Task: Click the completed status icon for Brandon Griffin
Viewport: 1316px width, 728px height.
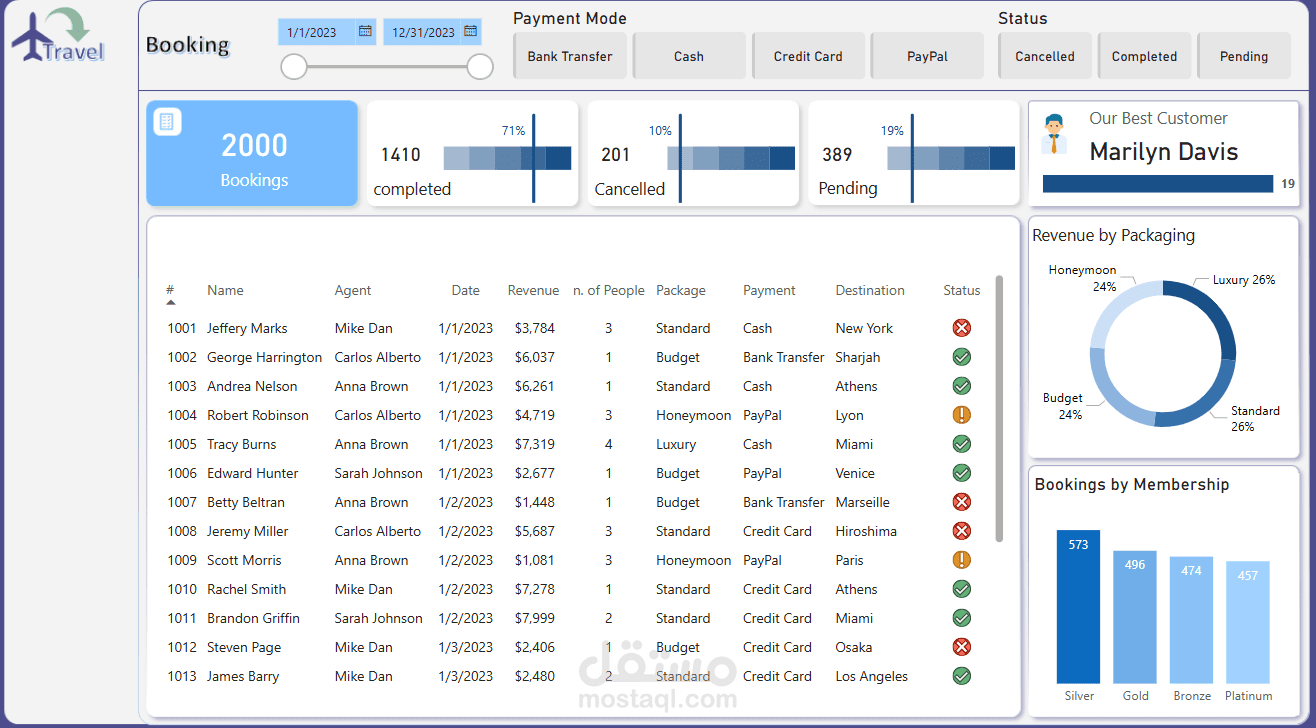Action: coord(962,618)
